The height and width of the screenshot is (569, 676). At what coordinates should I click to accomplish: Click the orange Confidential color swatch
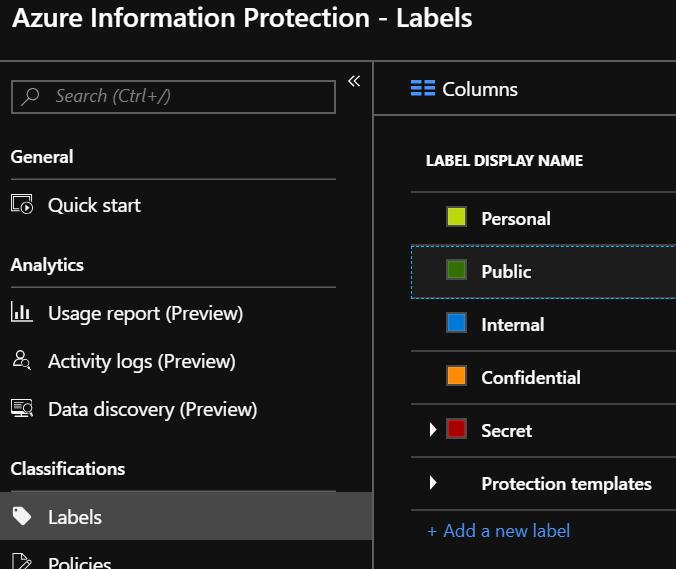457,377
